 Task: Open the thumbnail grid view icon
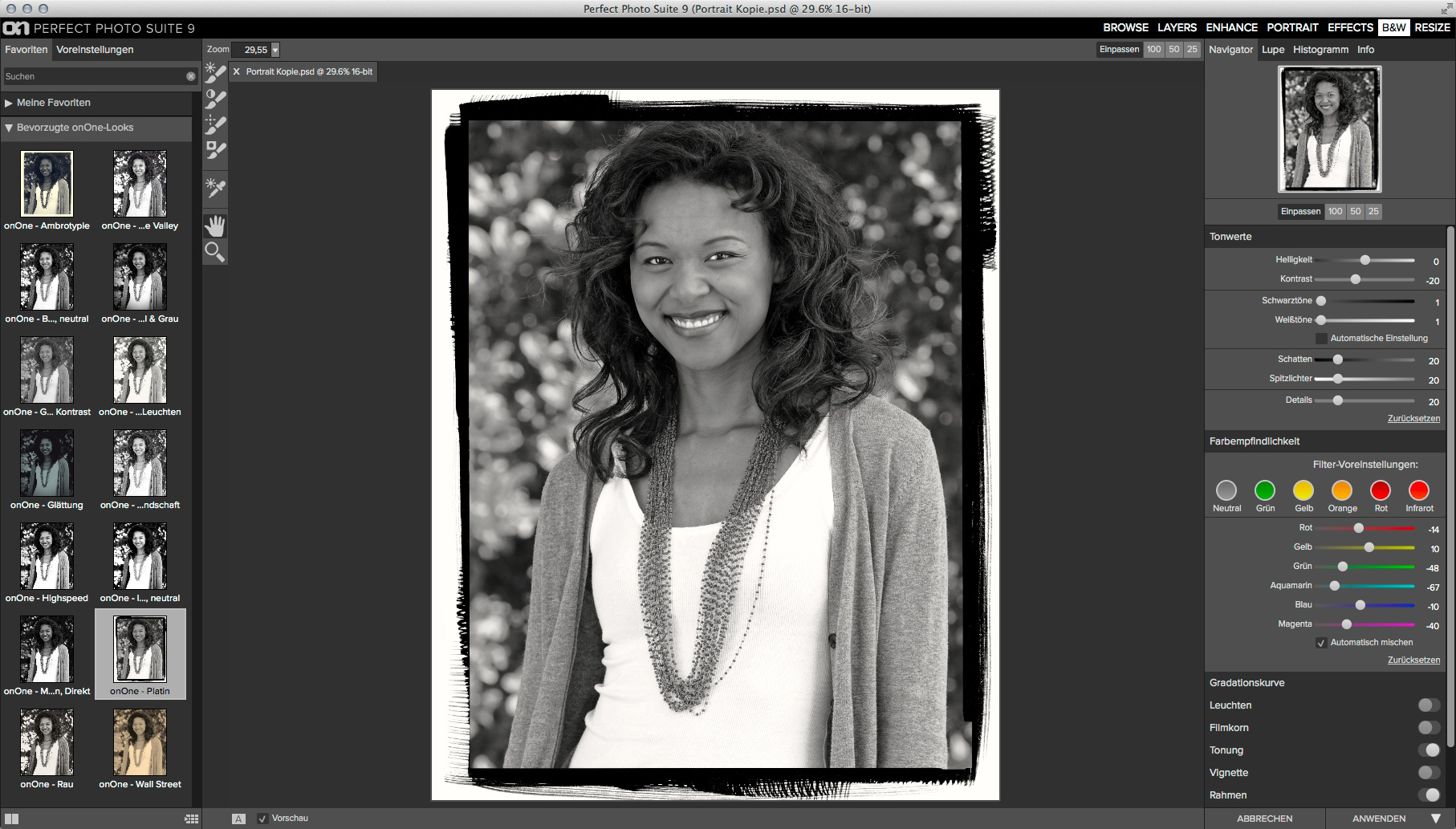(191, 819)
